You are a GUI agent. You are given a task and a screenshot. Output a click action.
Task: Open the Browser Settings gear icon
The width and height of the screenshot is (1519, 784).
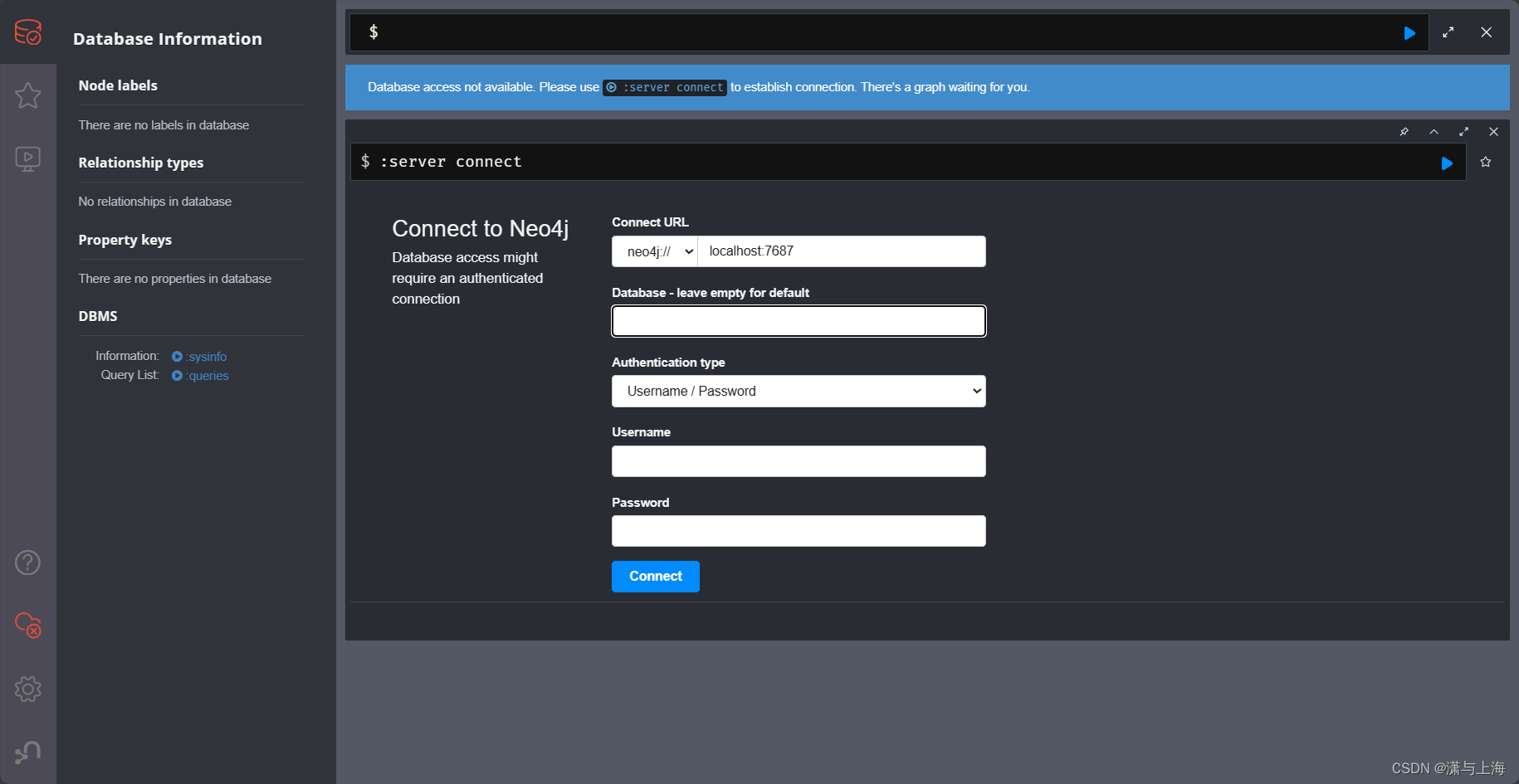(28, 689)
